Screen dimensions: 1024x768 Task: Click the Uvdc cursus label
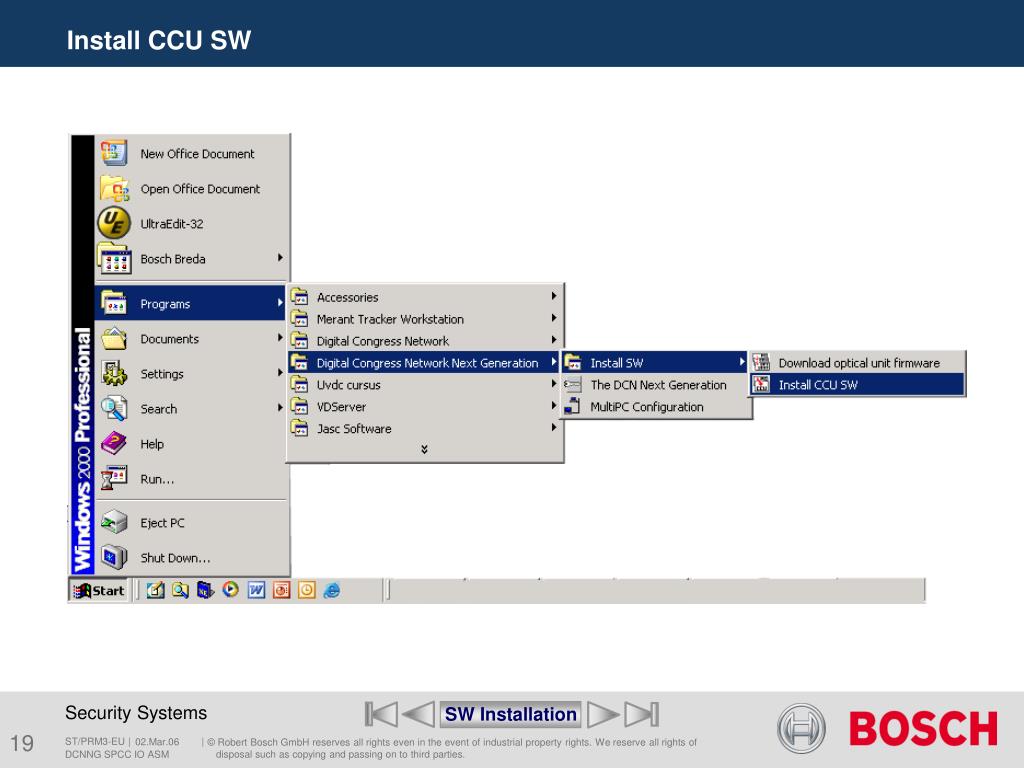coord(348,385)
